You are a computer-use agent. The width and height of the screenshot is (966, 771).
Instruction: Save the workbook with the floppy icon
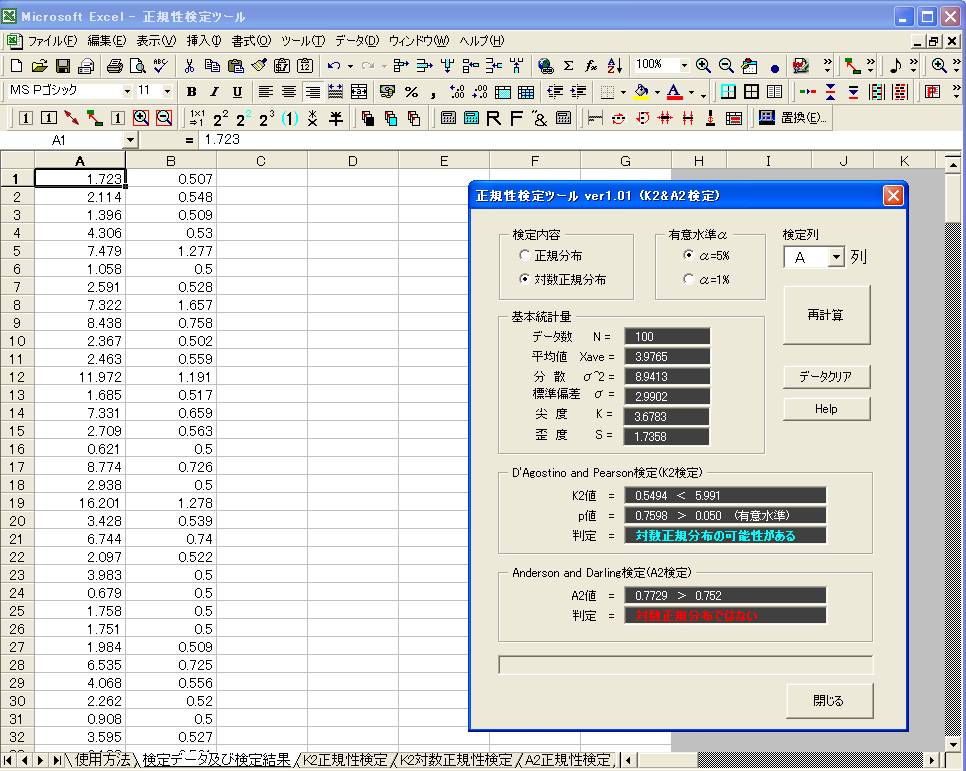click(x=63, y=65)
